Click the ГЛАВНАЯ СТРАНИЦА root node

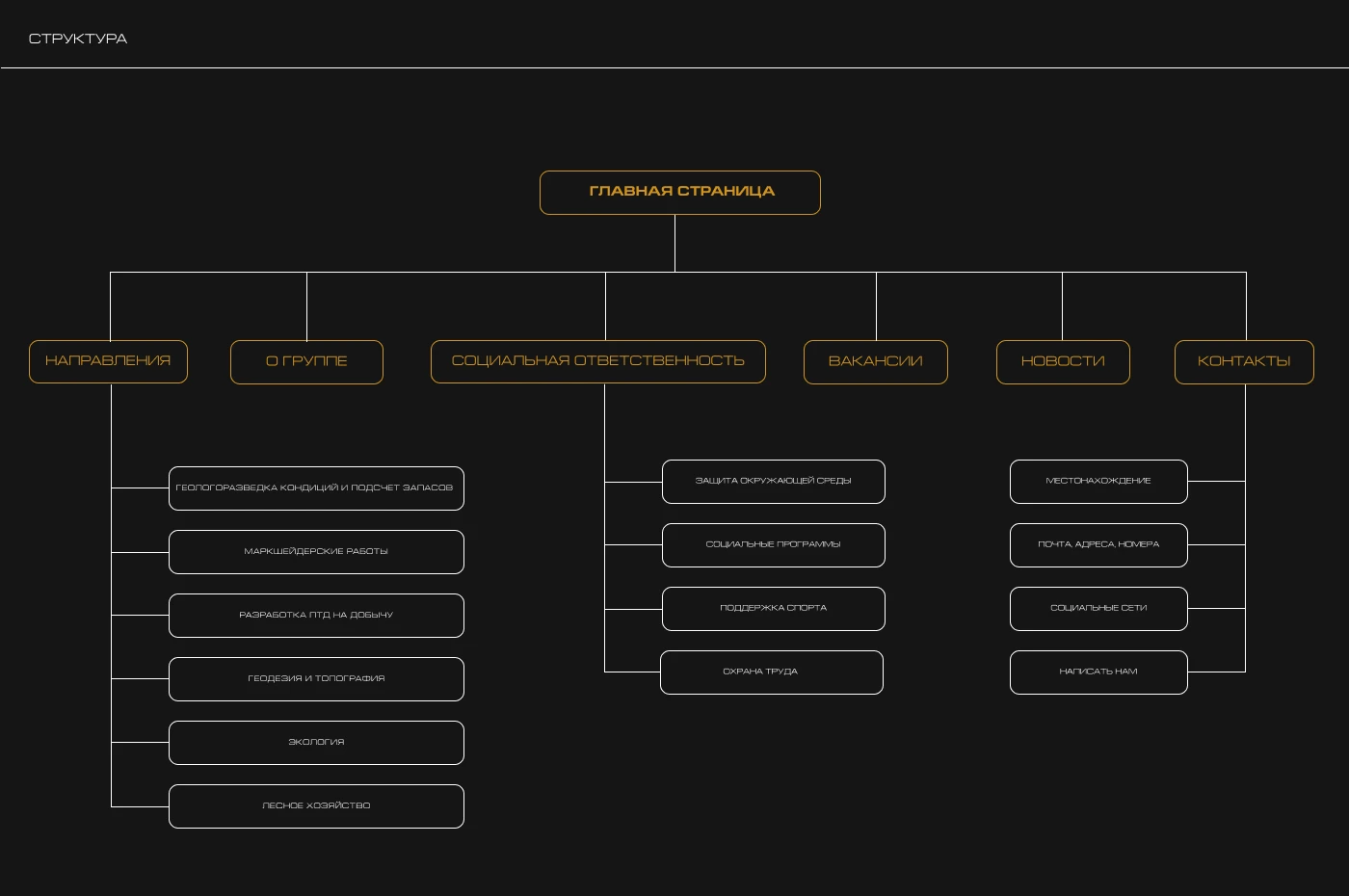click(x=680, y=192)
